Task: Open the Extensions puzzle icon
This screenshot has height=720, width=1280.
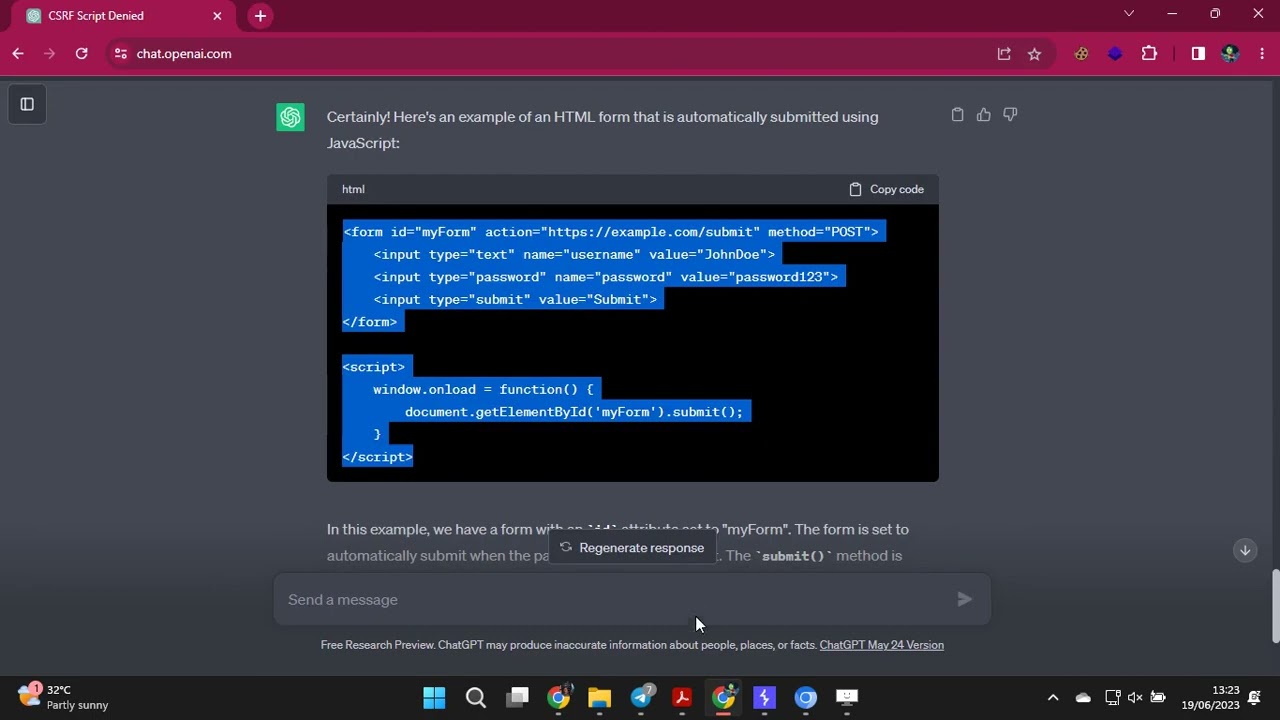Action: coord(1149,54)
